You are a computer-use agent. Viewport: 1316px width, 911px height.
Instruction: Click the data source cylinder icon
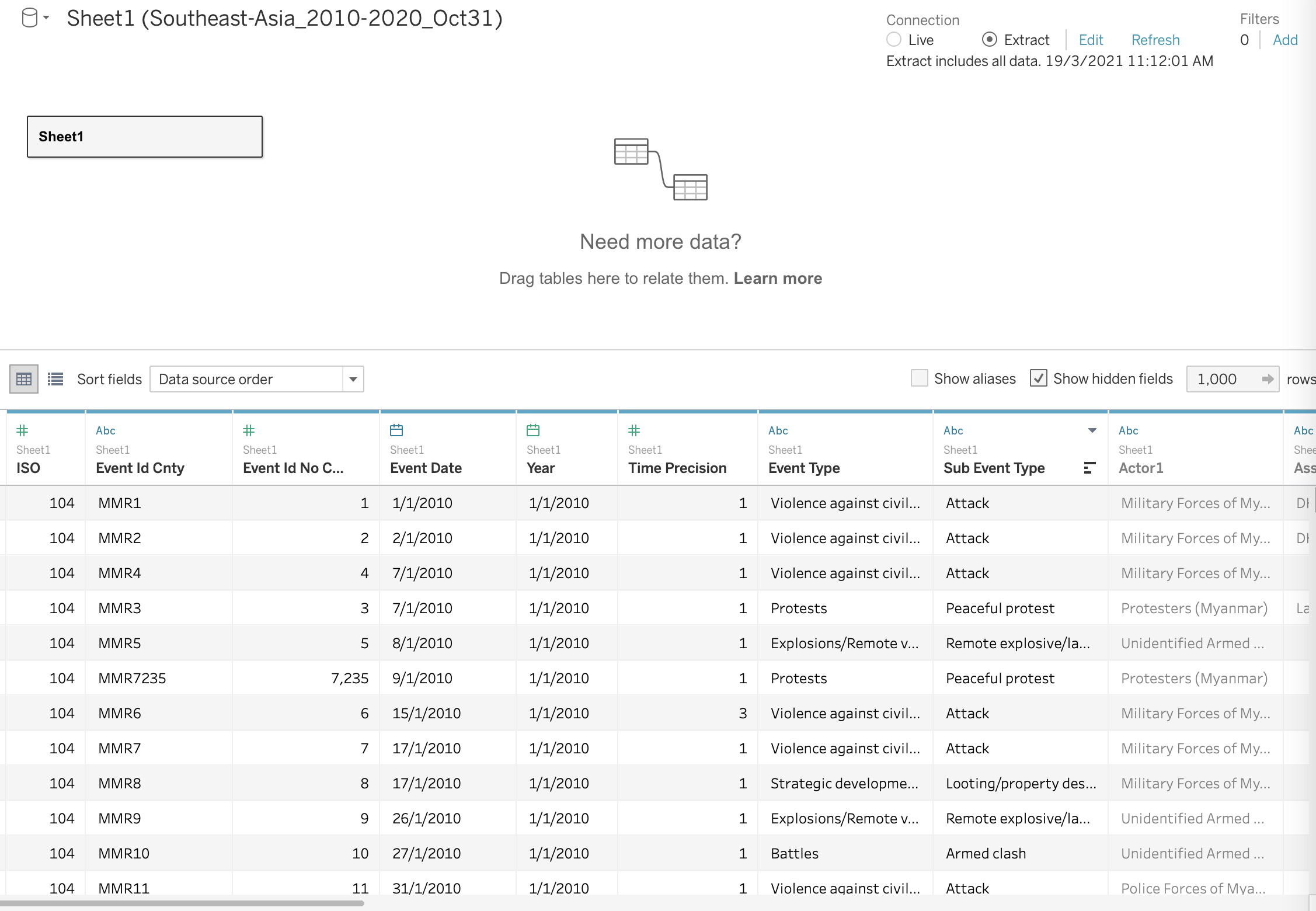[29, 18]
